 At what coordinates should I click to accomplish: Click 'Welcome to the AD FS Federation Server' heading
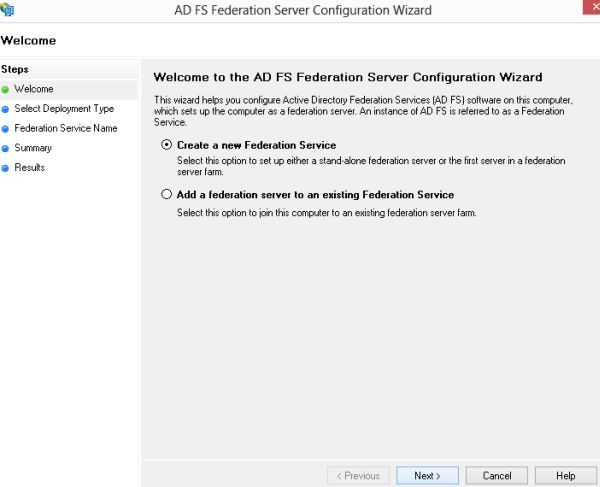pos(348,77)
